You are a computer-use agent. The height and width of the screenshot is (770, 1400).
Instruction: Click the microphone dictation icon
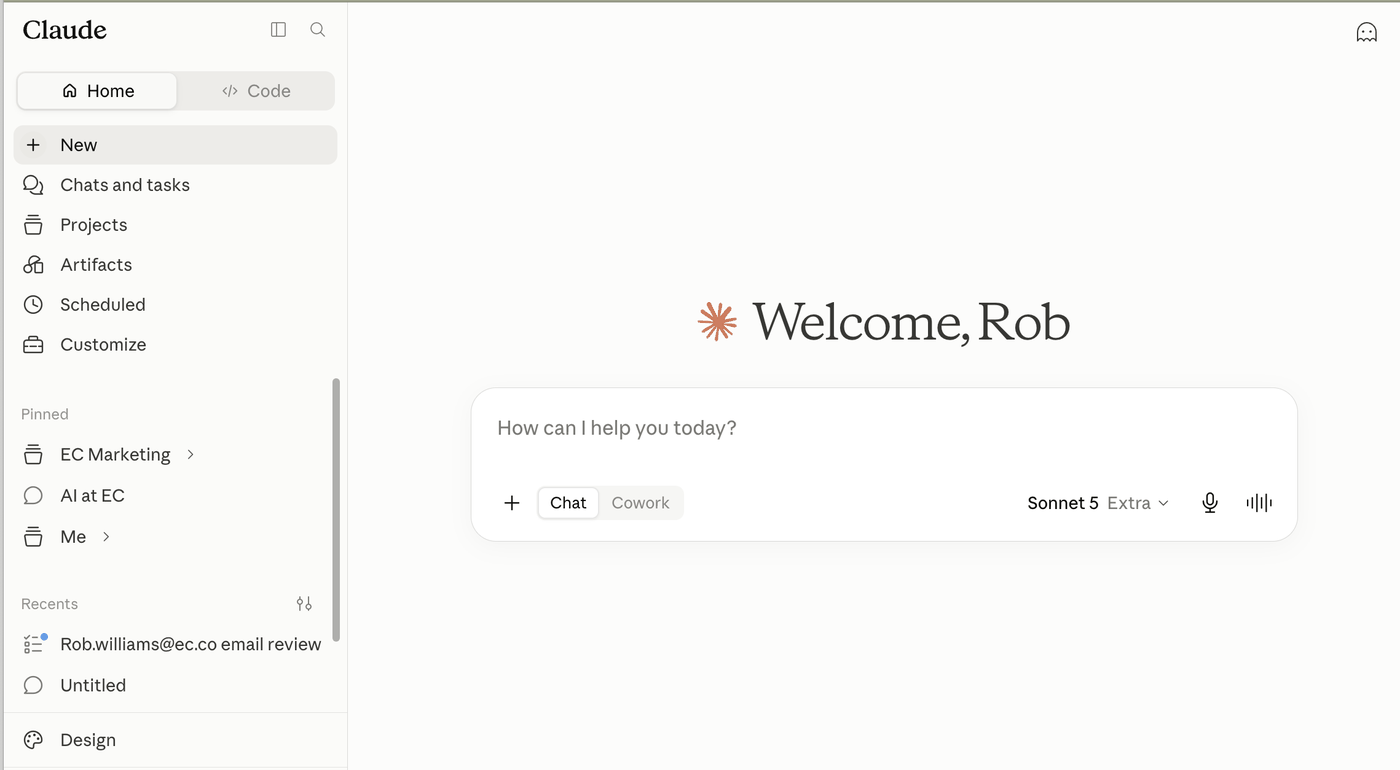(1210, 503)
